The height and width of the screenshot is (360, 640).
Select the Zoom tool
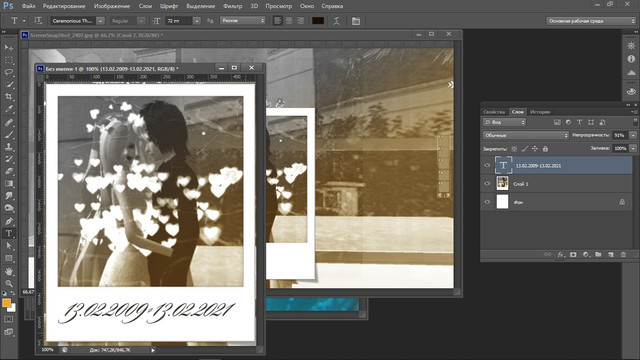point(9,283)
